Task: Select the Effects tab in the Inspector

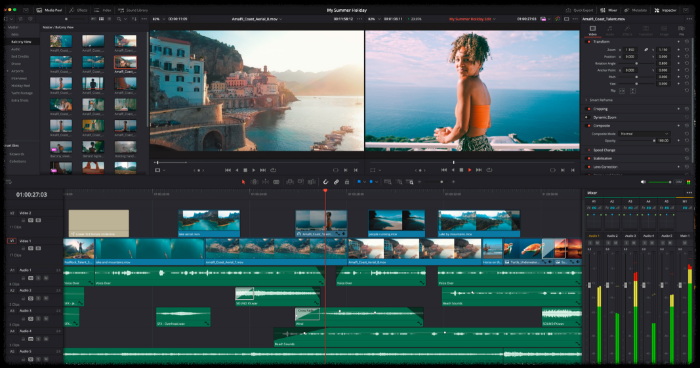Action: 627,30
